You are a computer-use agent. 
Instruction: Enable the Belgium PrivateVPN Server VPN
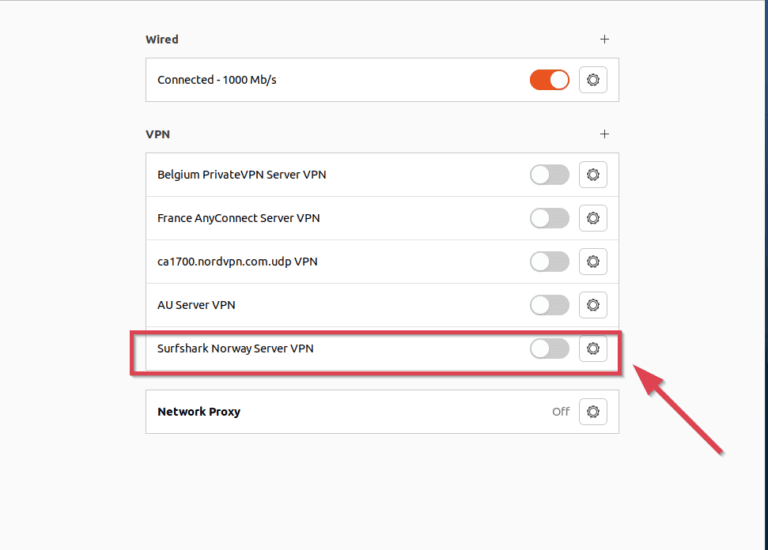pos(549,175)
